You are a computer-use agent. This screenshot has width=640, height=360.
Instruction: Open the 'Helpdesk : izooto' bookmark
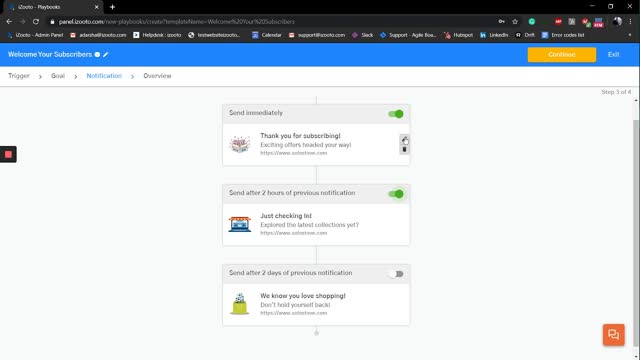click(157, 35)
